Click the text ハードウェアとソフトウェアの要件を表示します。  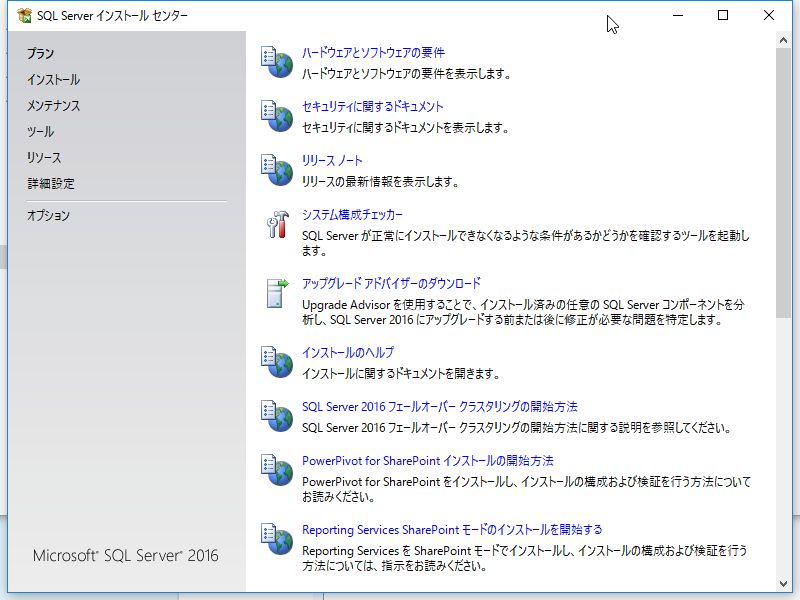[x=407, y=74]
